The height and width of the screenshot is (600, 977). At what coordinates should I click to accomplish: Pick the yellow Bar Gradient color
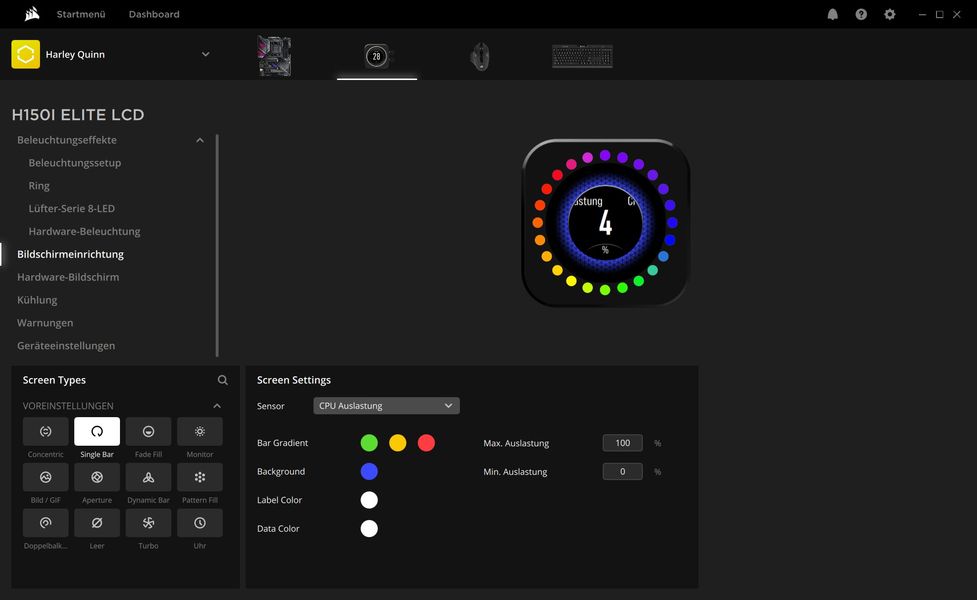coord(398,443)
